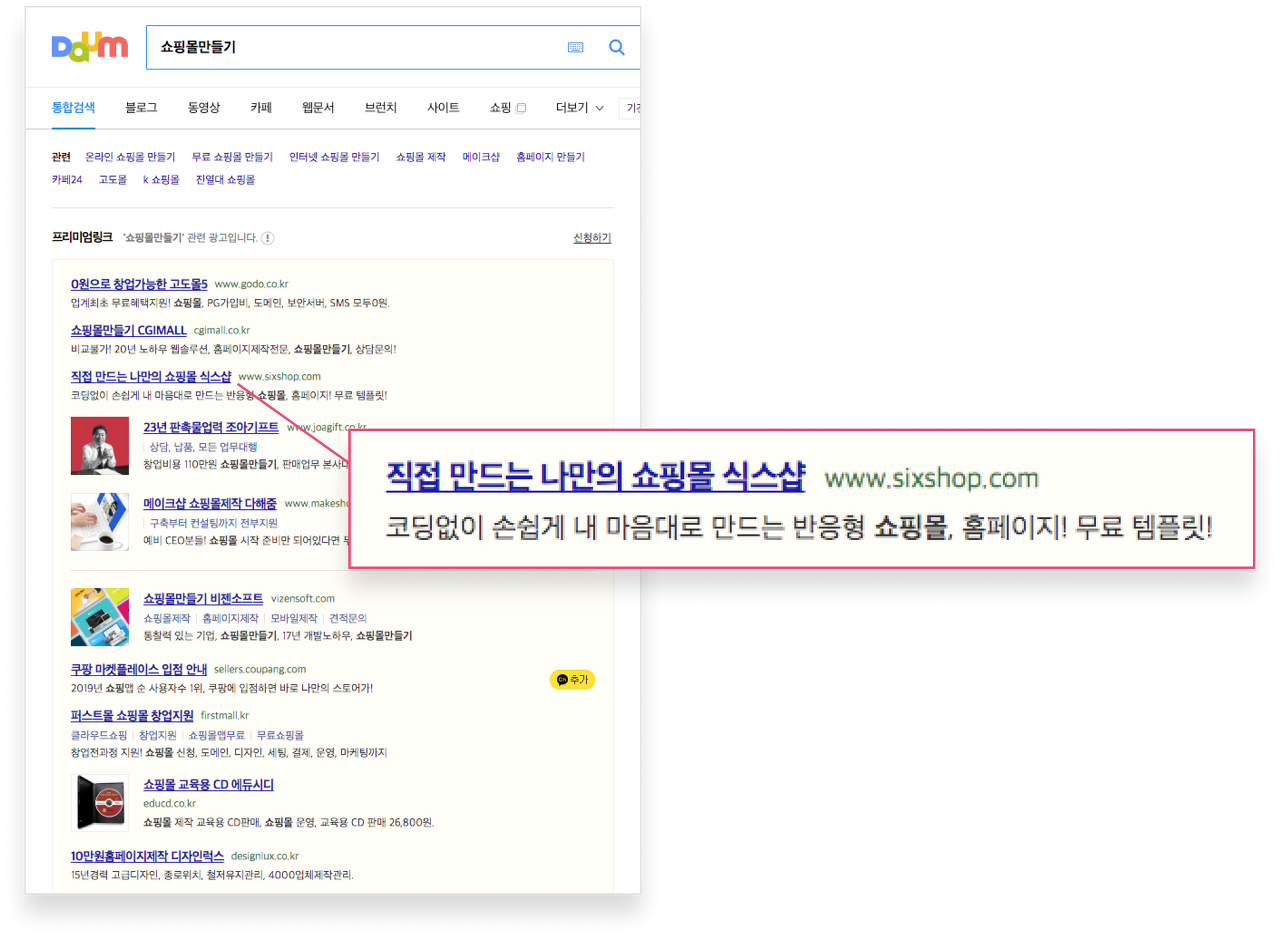1280x938 pixels.
Task: Click the sellers.coupang.com URL text
Action: 260,669
